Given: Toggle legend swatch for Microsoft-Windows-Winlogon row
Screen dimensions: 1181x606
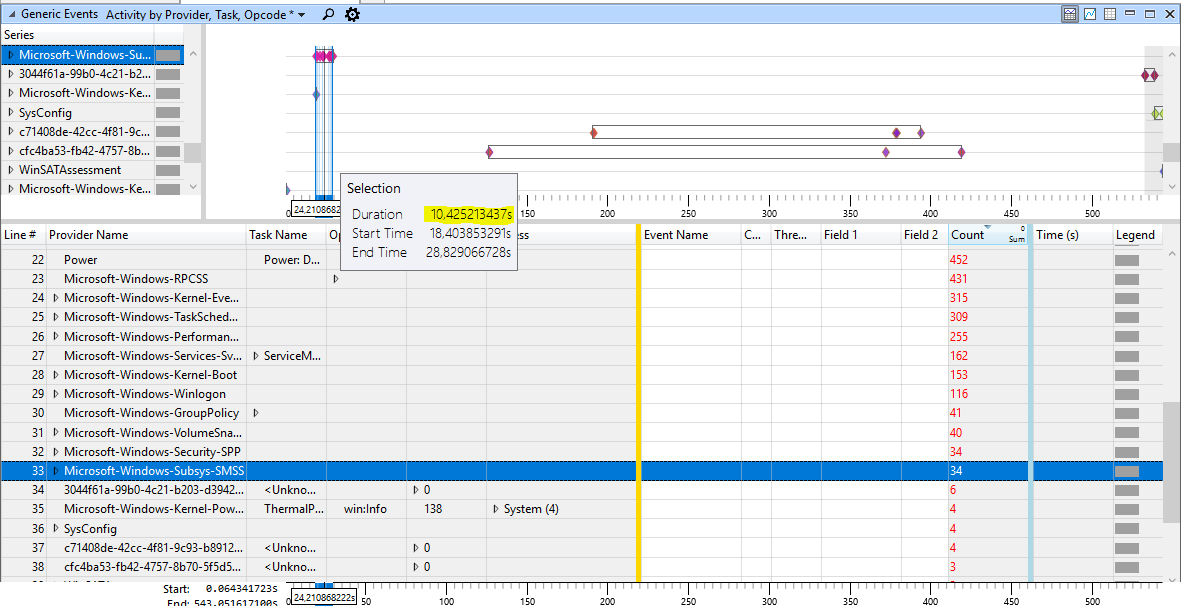Looking at the screenshot, I should [1127, 394].
